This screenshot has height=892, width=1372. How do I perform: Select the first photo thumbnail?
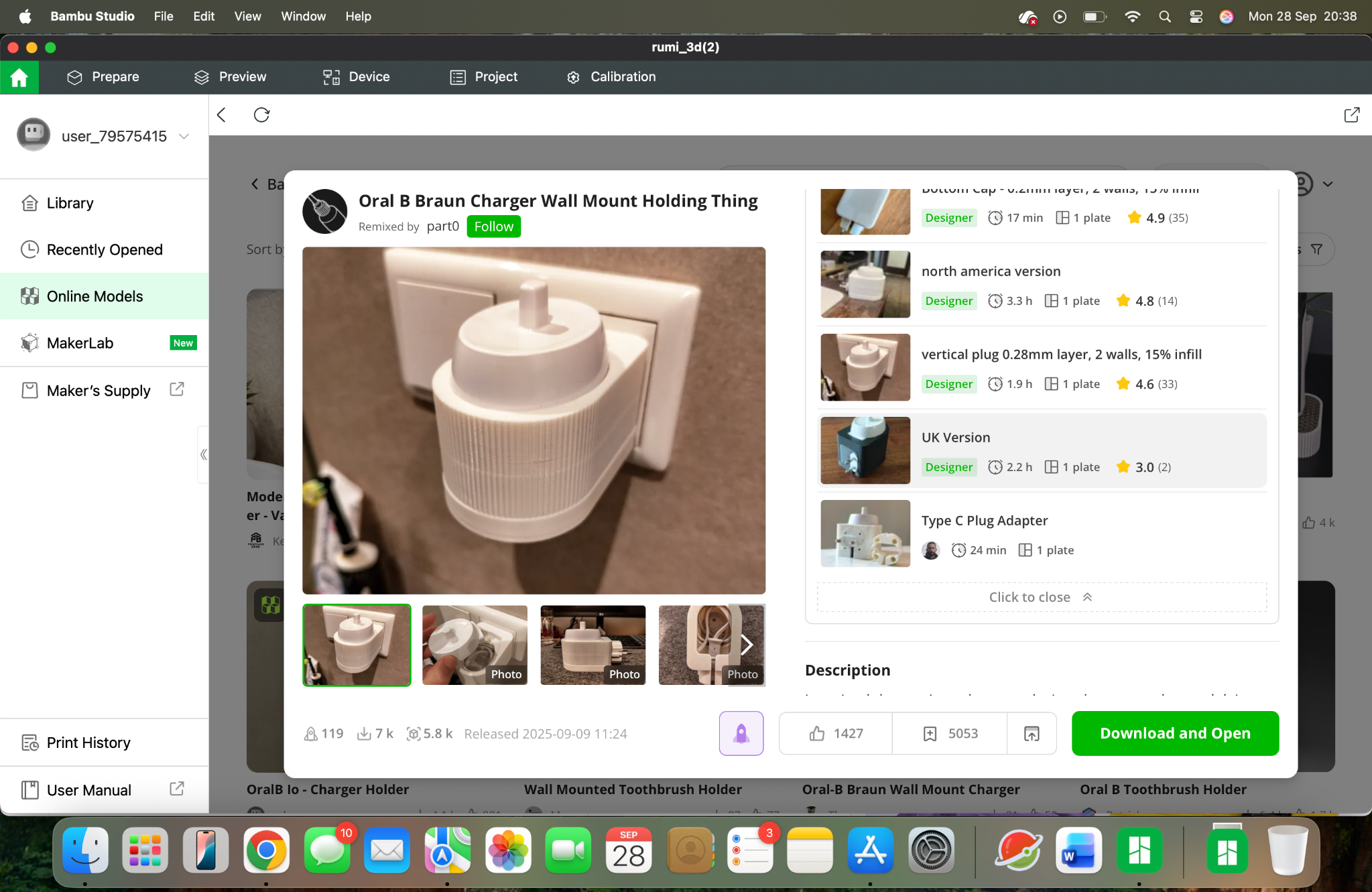pos(357,645)
